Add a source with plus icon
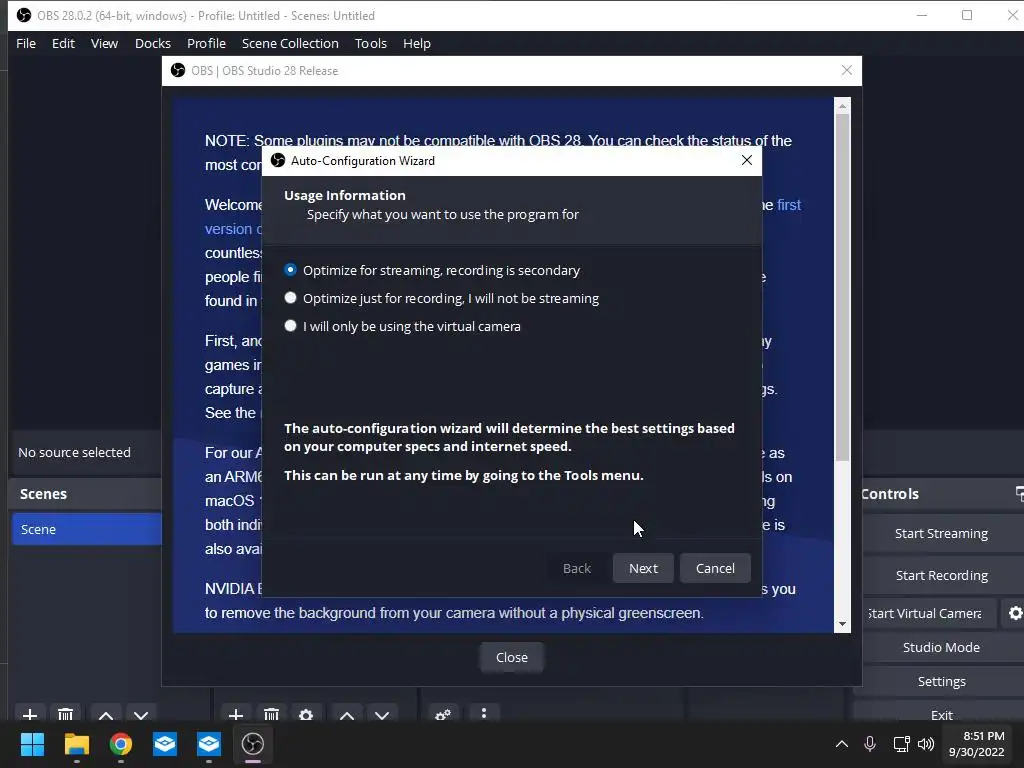Image resolution: width=1024 pixels, height=768 pixels. 236,714
